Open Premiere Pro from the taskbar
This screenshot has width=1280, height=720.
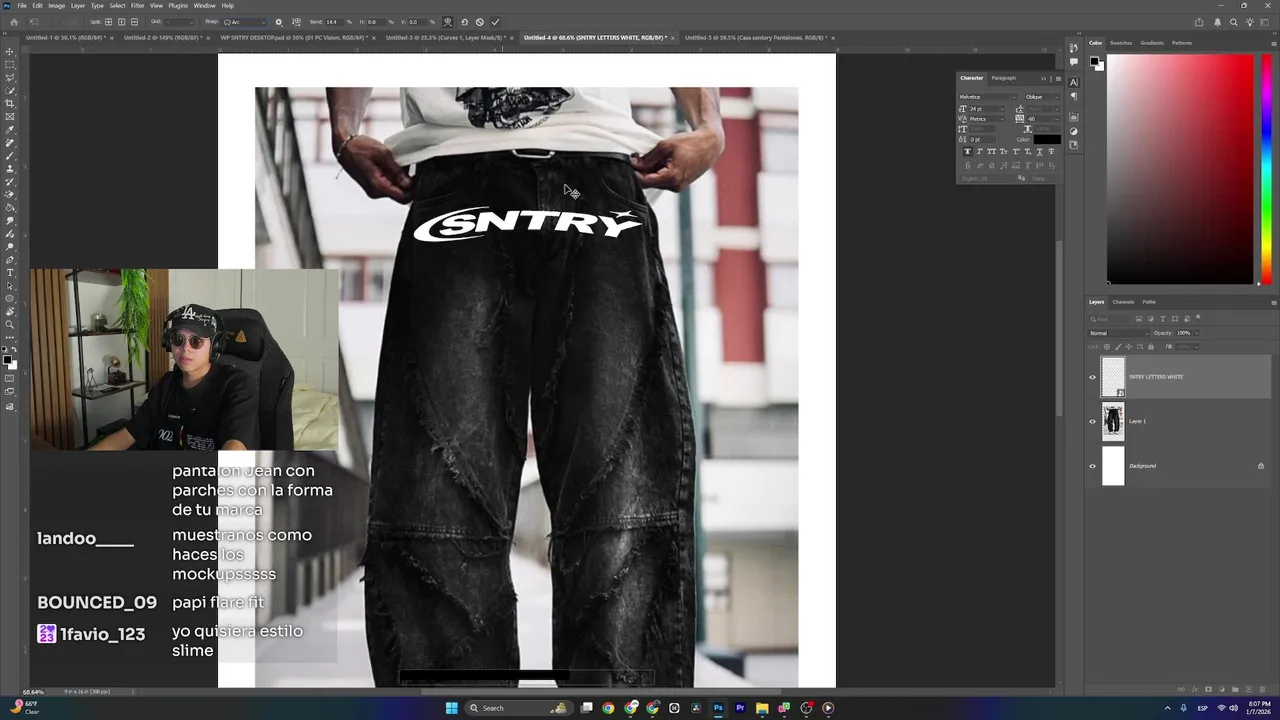click(740, 708)
